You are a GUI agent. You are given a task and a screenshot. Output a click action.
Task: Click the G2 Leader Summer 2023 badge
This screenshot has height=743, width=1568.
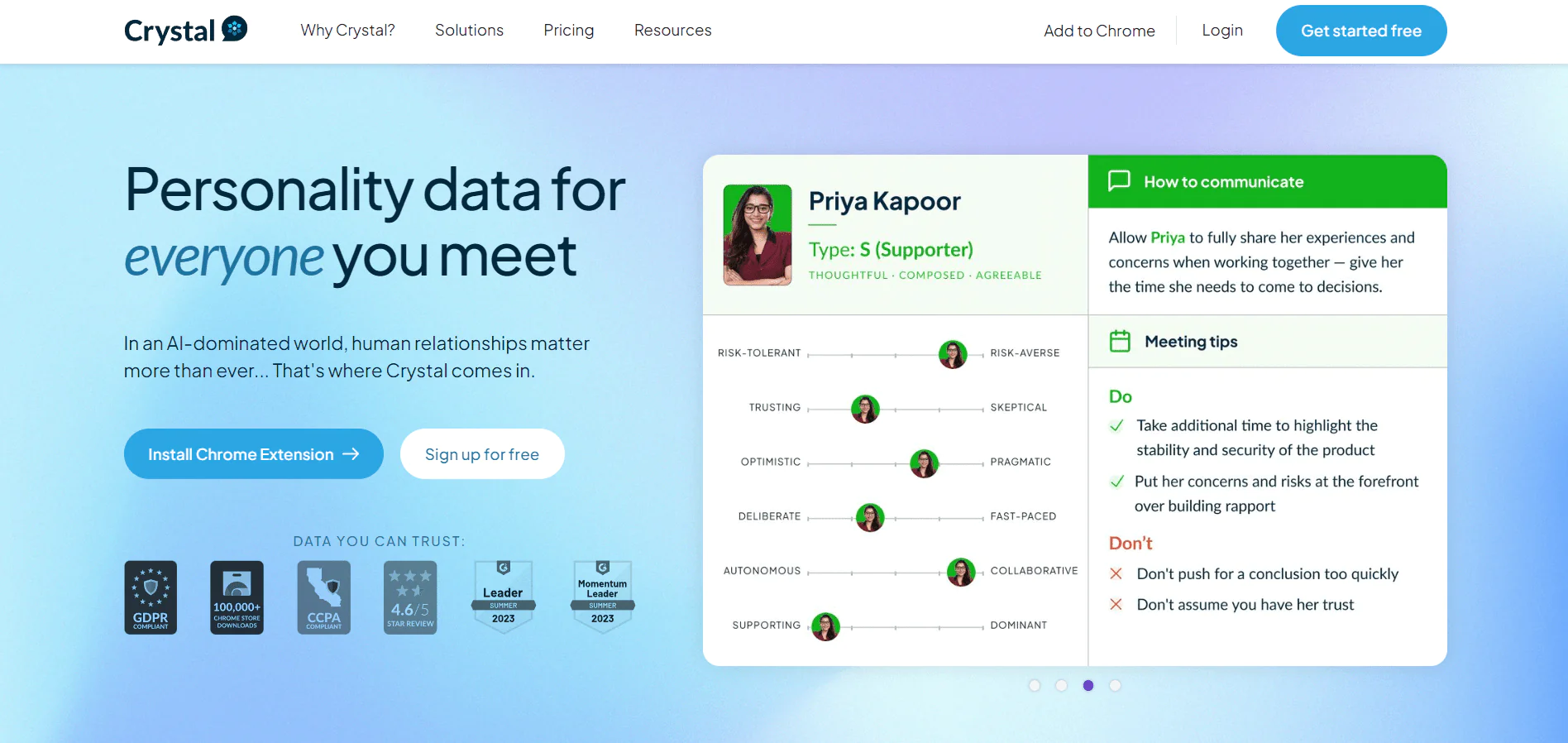click(503, 597)
